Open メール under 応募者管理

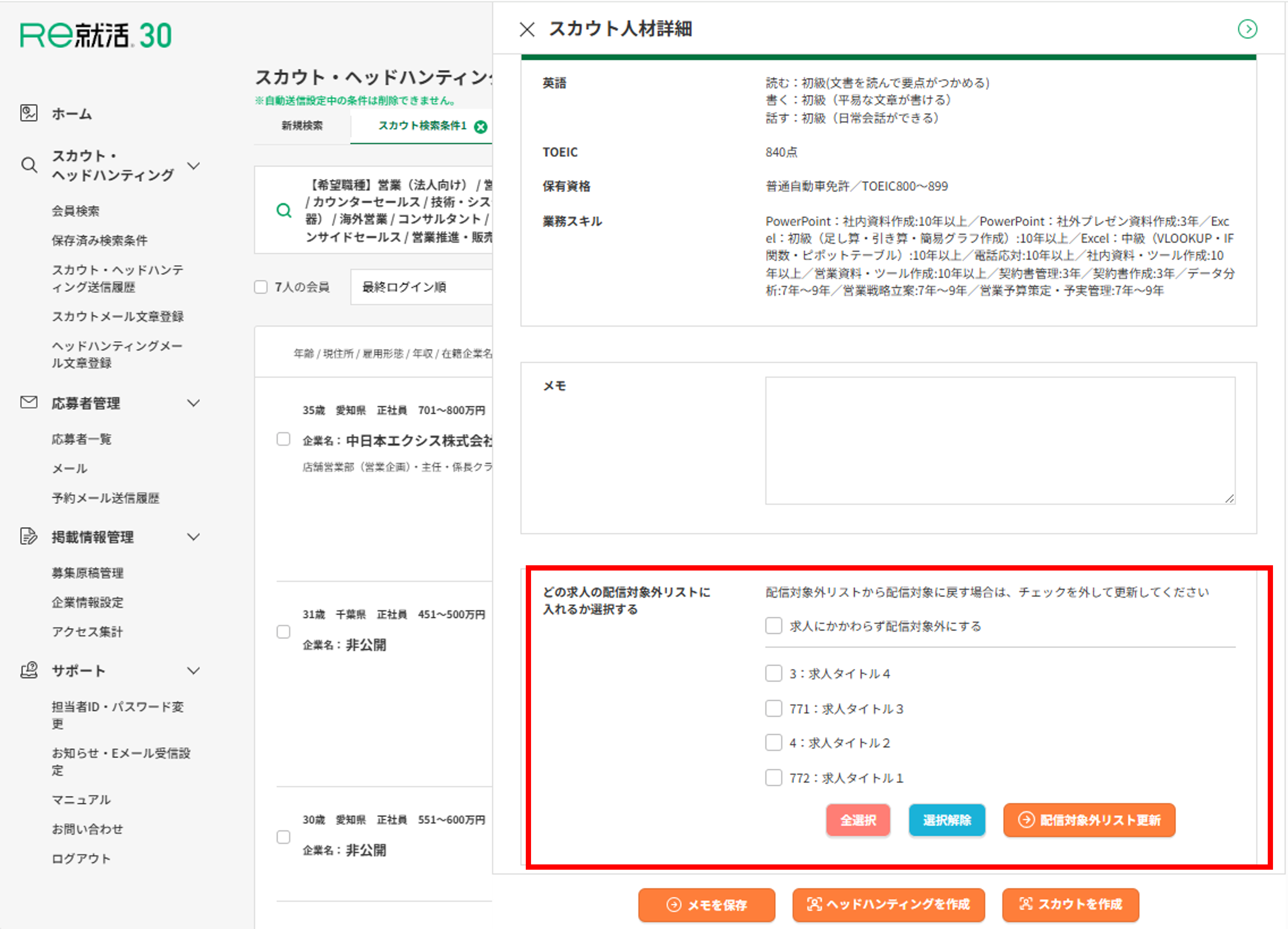69,468
